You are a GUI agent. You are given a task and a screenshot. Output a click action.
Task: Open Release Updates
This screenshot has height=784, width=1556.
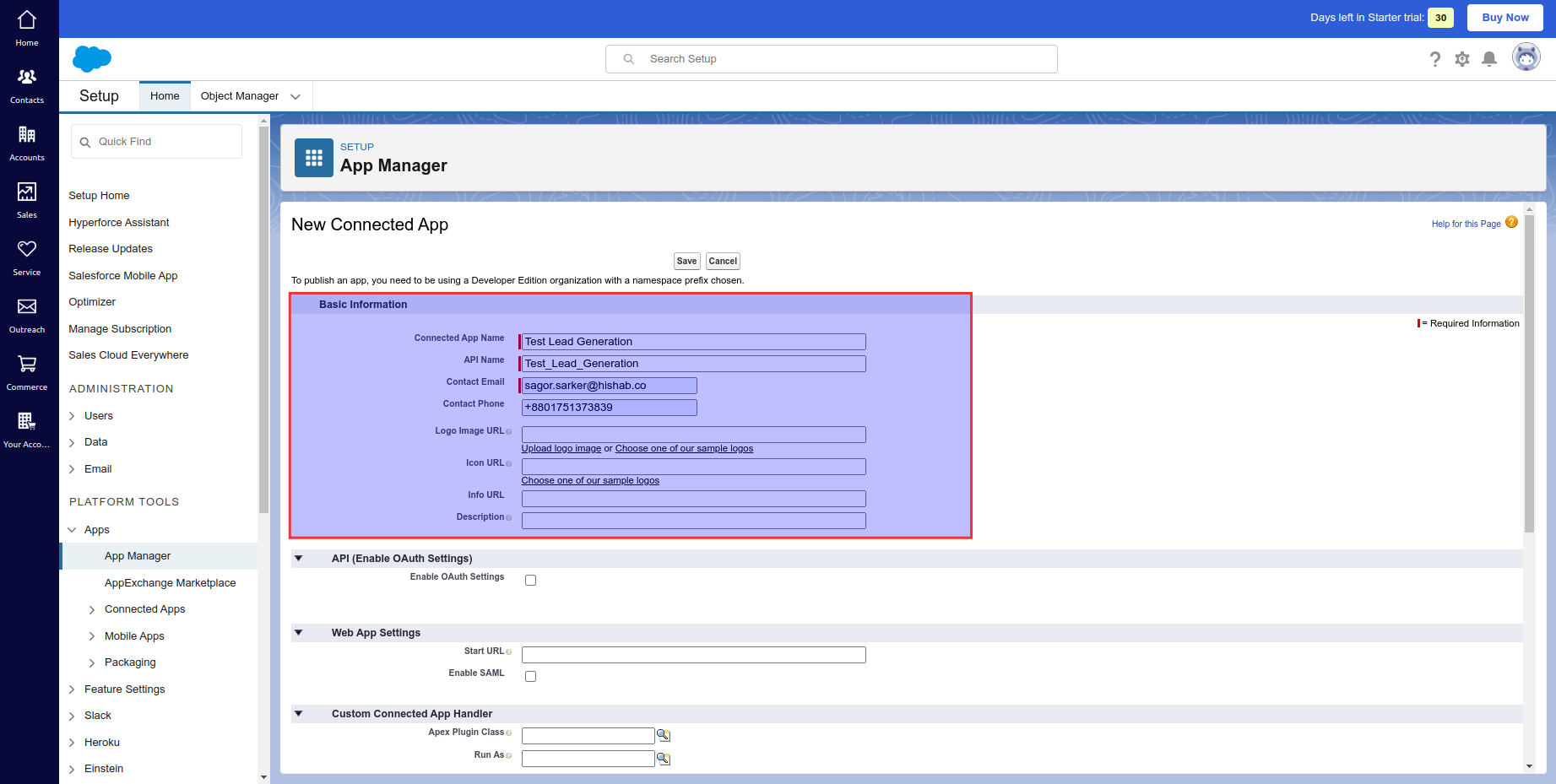pyautogui.click(x=111, y=249)
